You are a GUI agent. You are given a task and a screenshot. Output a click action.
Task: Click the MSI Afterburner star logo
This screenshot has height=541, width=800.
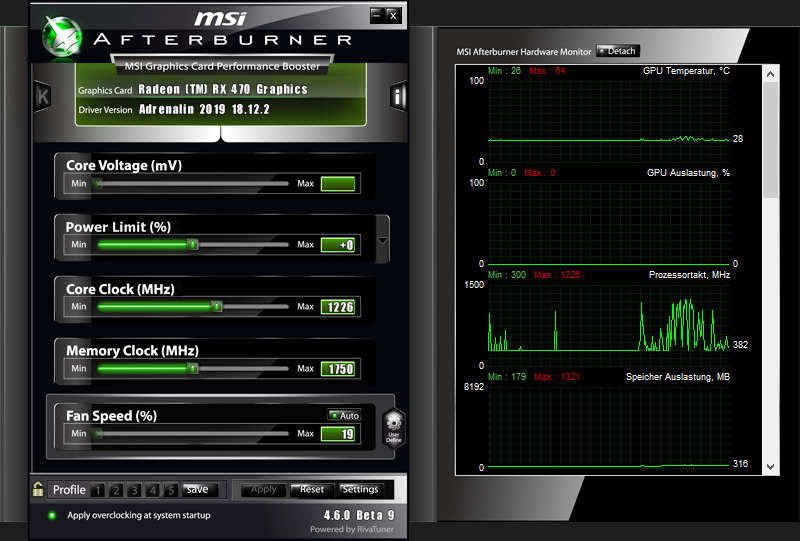click(x=62, y=37)
